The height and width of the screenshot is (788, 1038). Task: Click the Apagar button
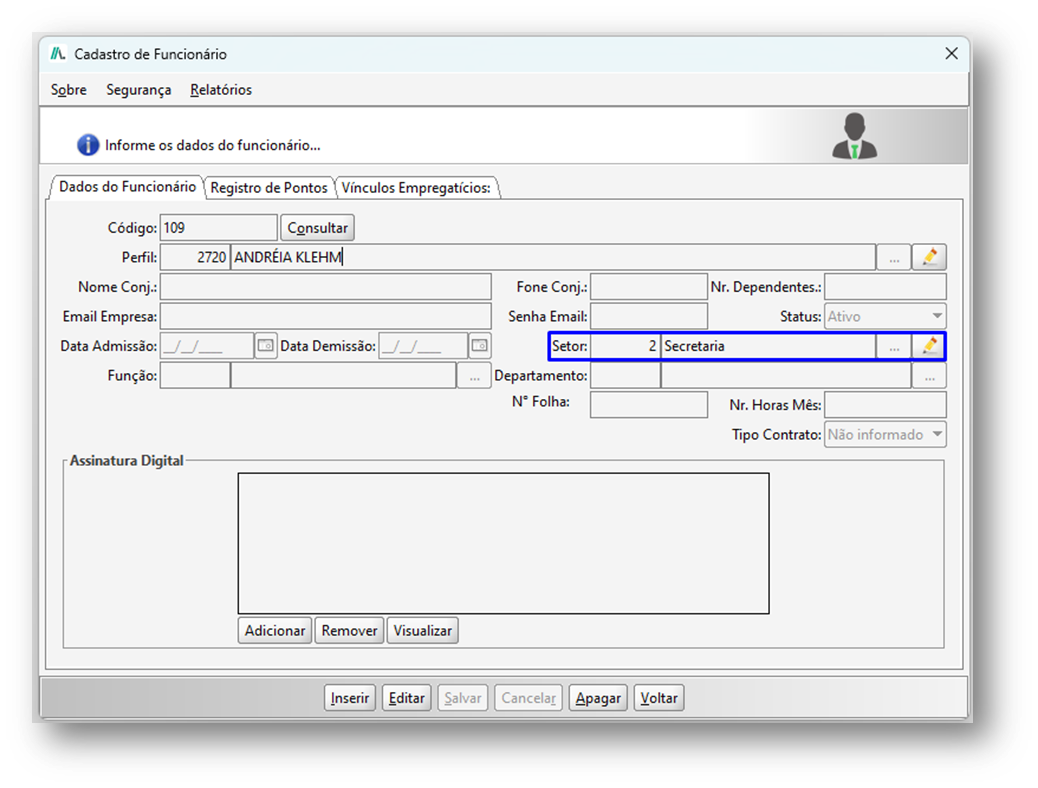point(598,698)
